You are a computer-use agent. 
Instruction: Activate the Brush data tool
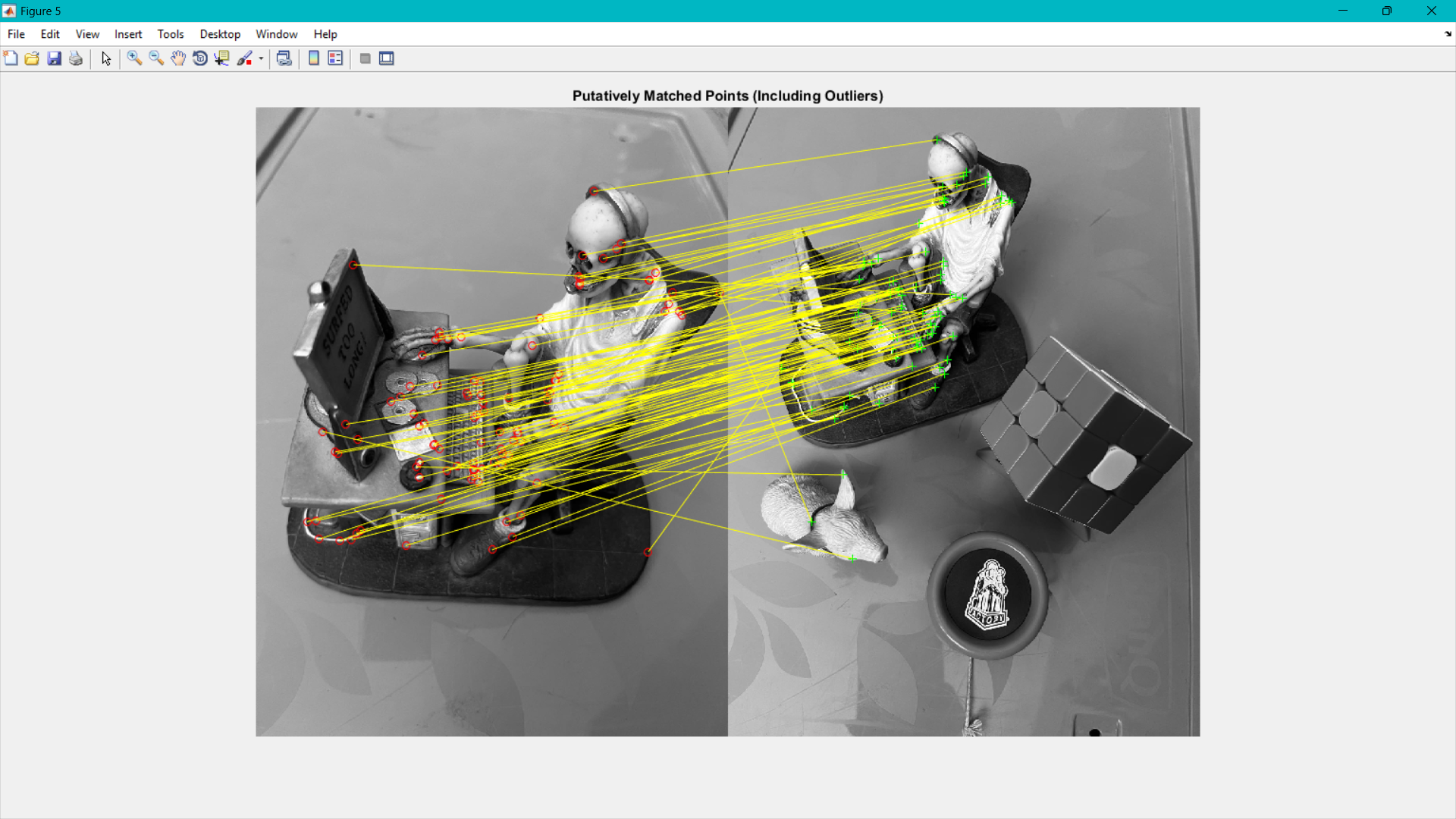pyautogui.click(x=244, y=58)
